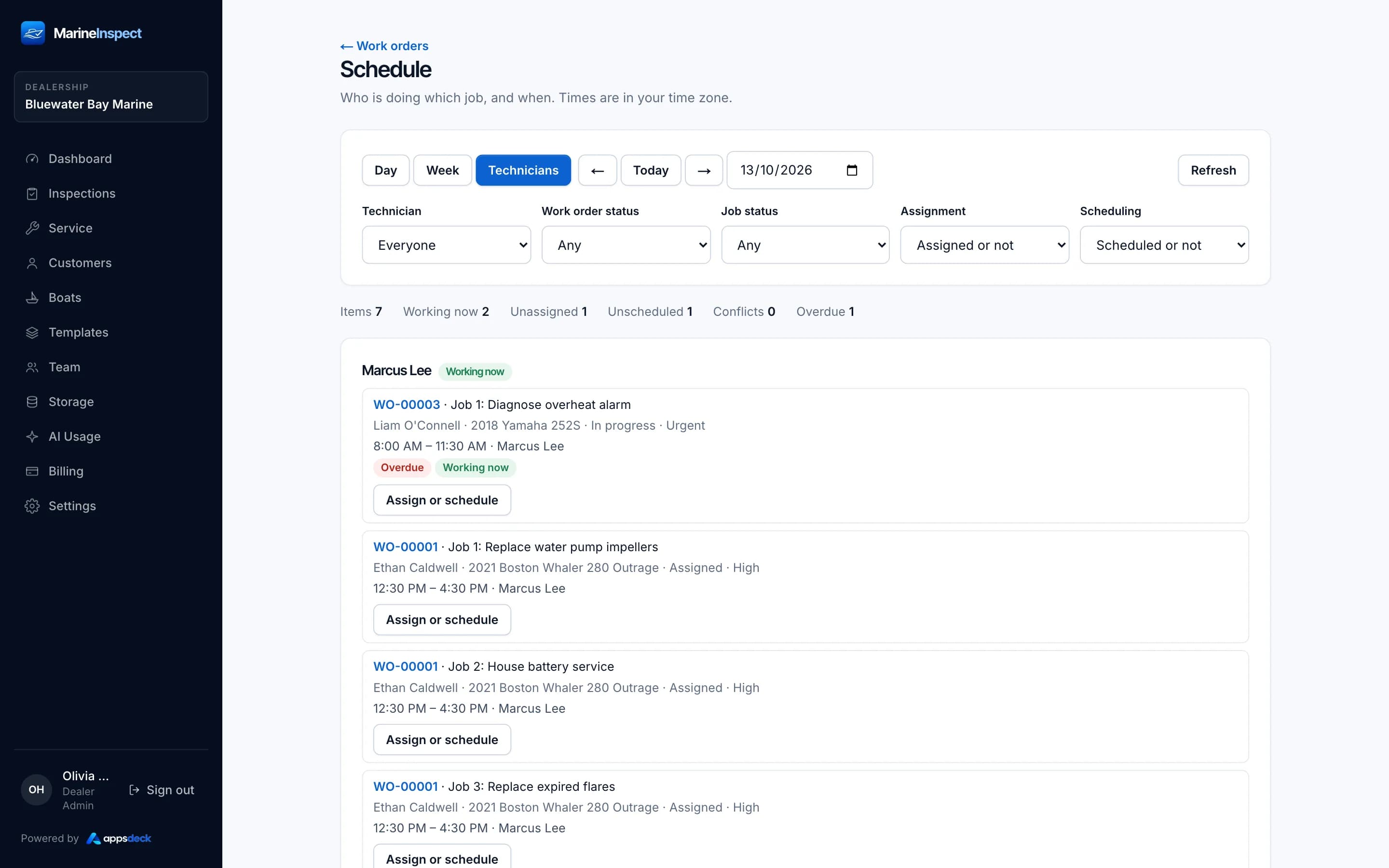This screenshot has width=1389, height=868.
Task: Open Dashboard via its gauge icon
Action: pyautogui.click(x=32, y=159)
